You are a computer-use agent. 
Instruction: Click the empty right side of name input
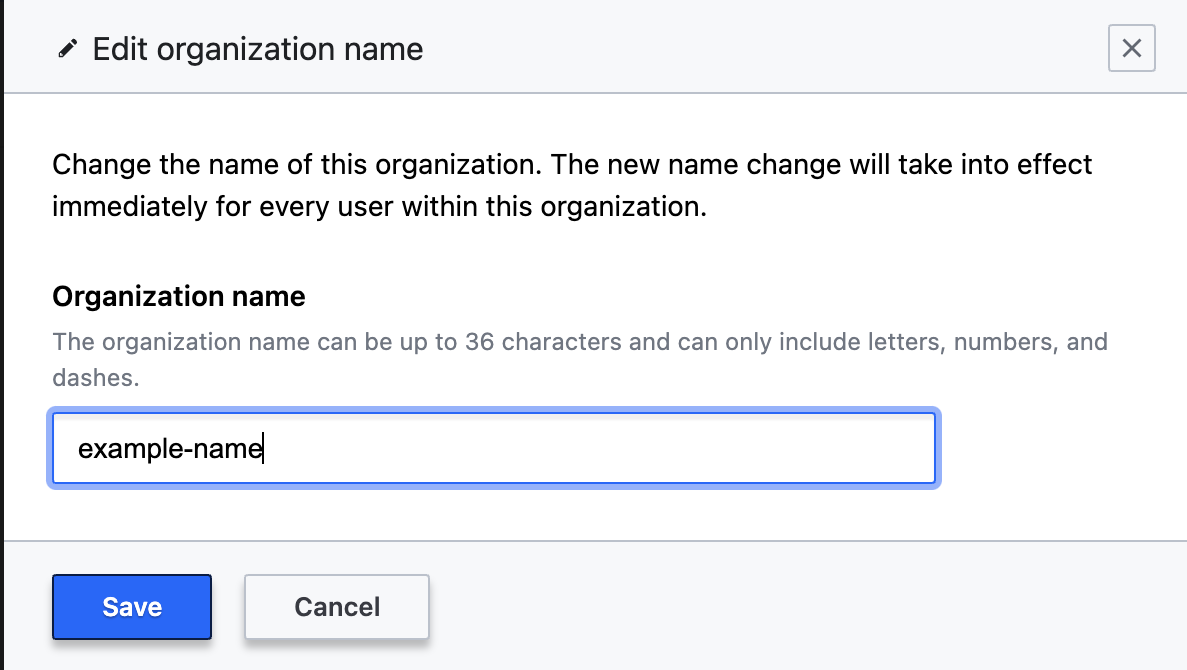[700, 449]
